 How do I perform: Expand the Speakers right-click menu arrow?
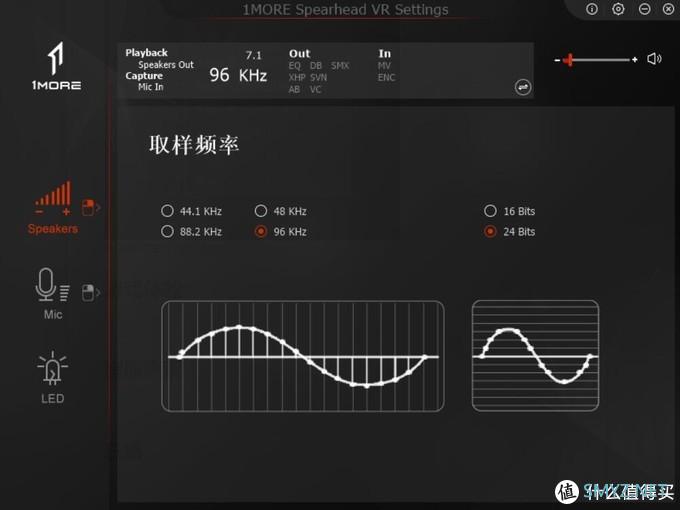click(x=91, y=208)
